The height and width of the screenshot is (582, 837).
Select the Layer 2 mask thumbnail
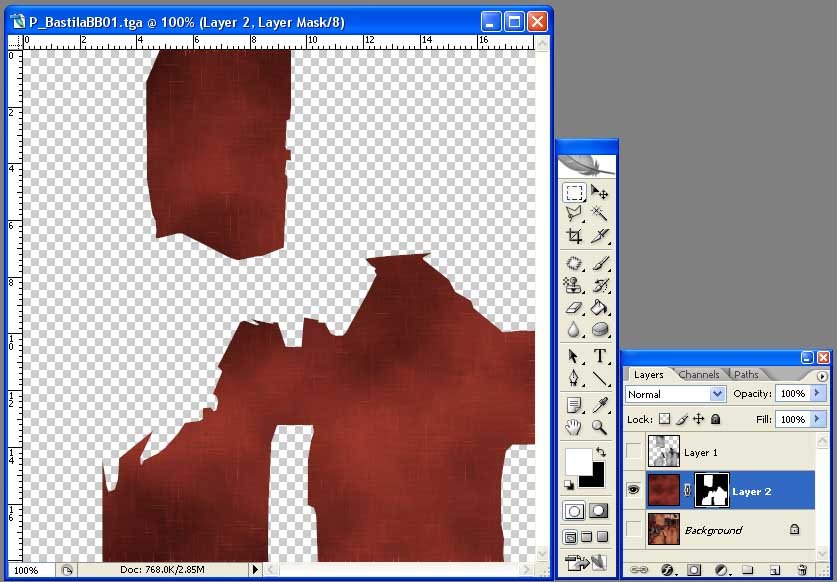[x=711, y=491]
